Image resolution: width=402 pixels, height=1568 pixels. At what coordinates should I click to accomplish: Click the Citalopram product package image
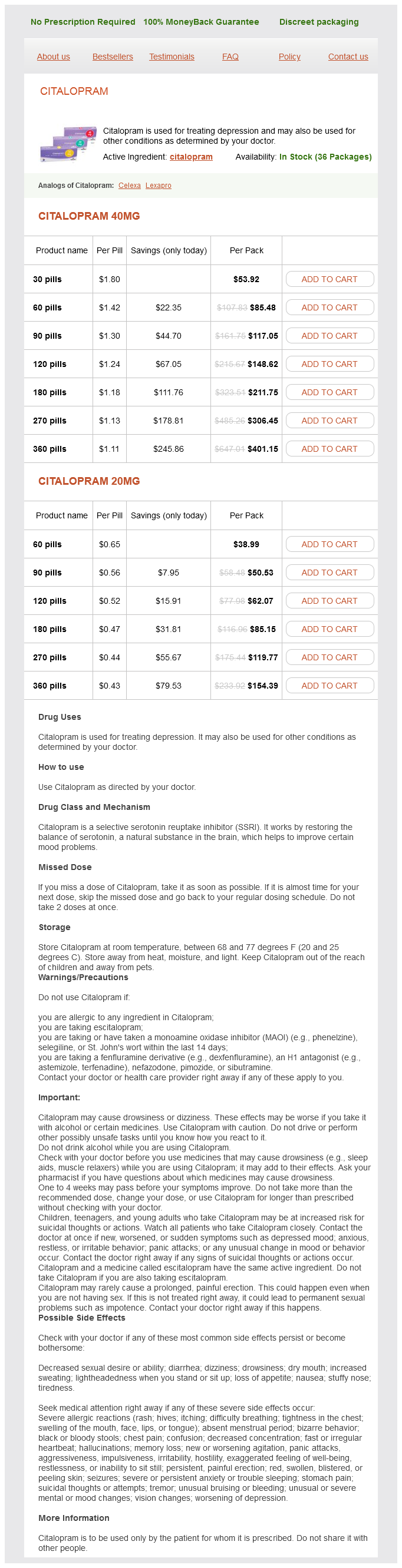click(x=68, y=144)
